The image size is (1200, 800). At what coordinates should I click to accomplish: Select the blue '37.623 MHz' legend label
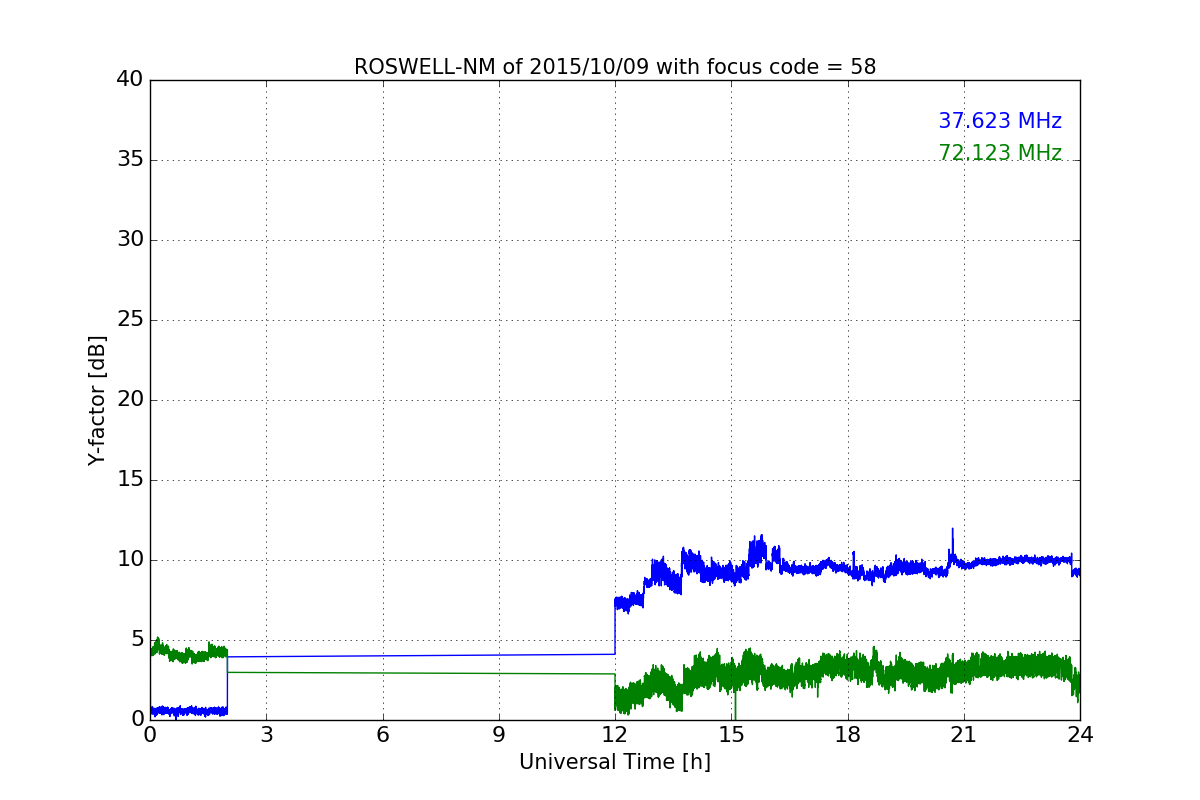[x=1000, y=121]
